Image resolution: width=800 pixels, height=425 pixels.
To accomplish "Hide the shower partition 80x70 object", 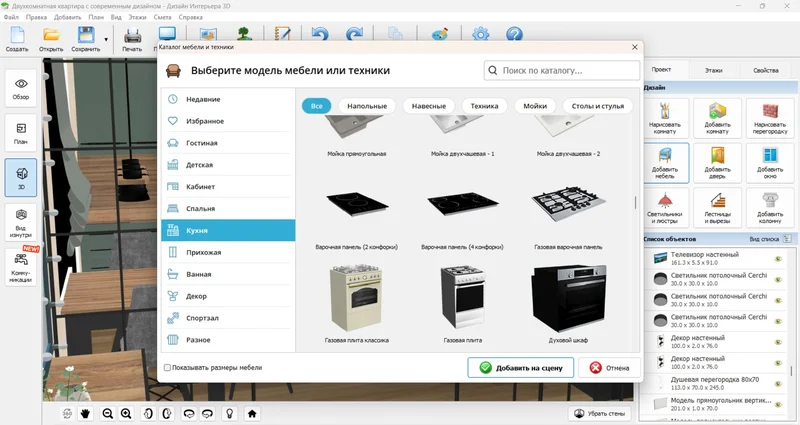I will [x=777, y=383].
